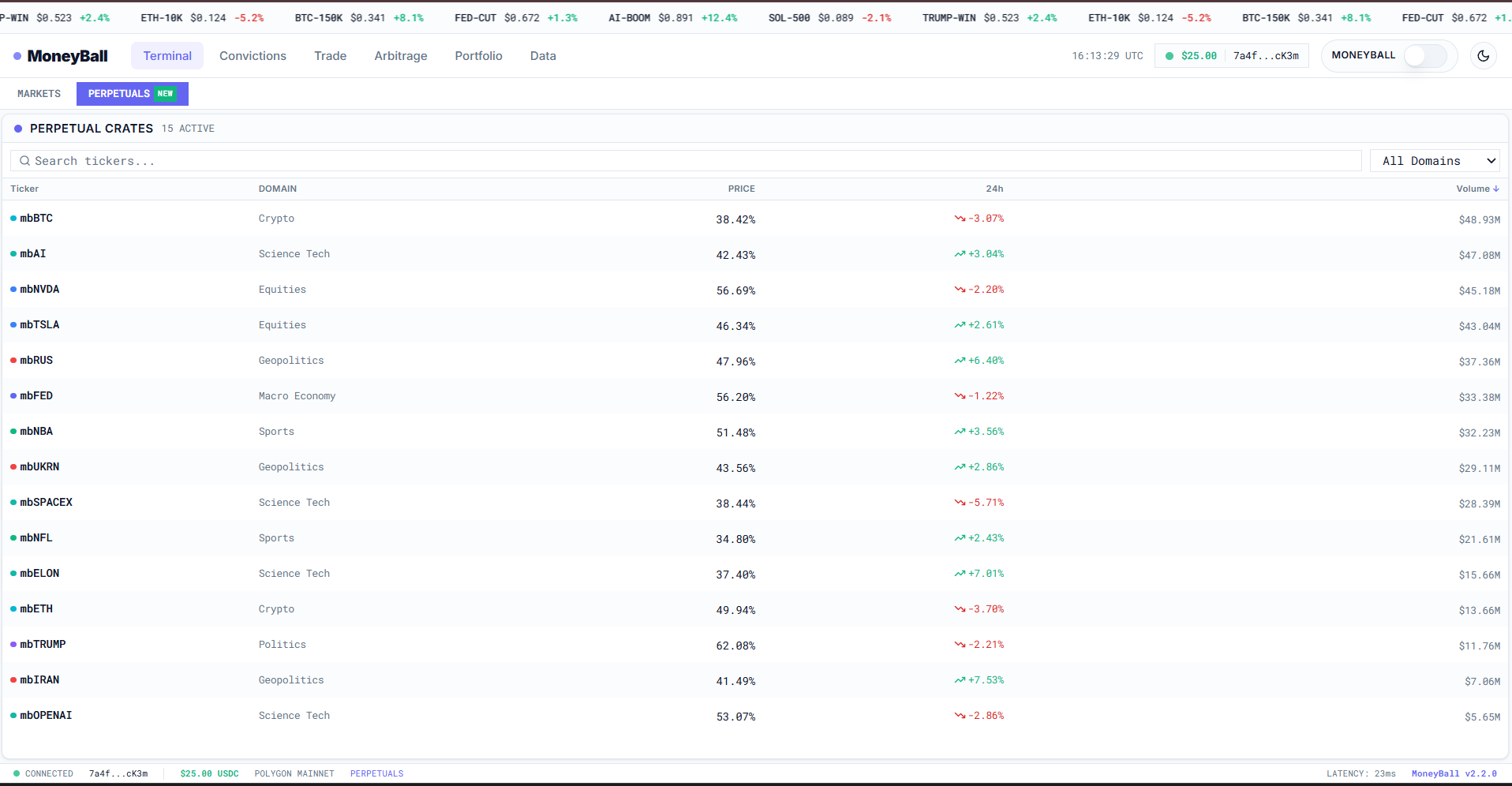
Task: Click the $25.00 wallet balance
Action: coord(1199,56)
